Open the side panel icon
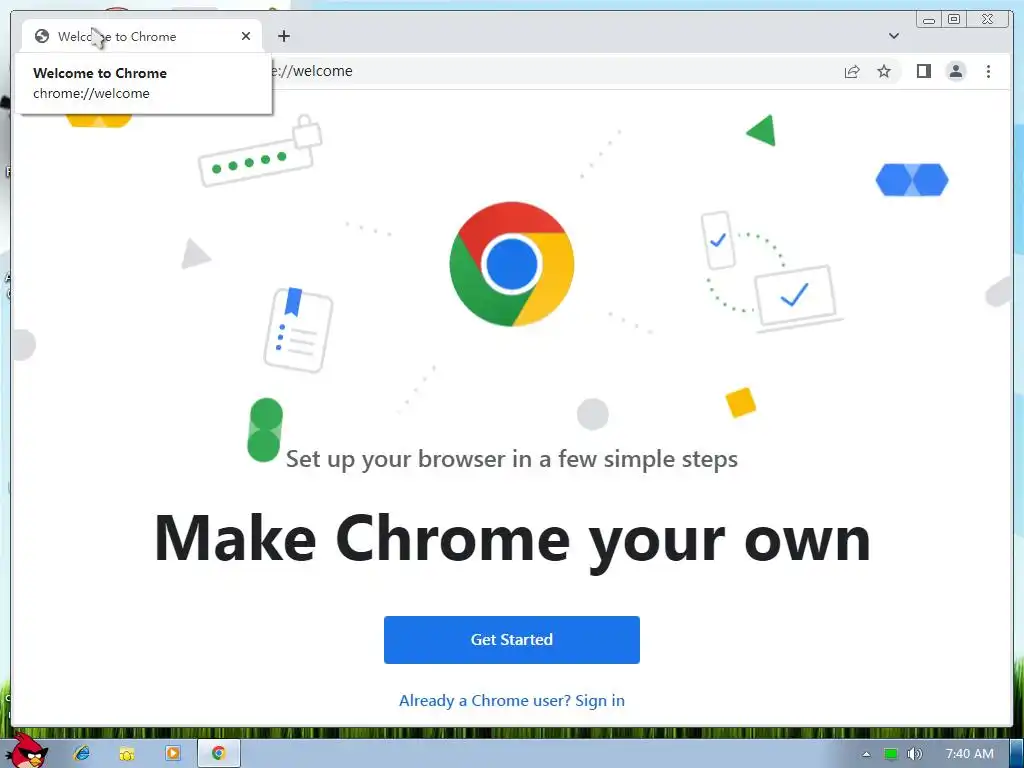 click(x=923, y=71)
